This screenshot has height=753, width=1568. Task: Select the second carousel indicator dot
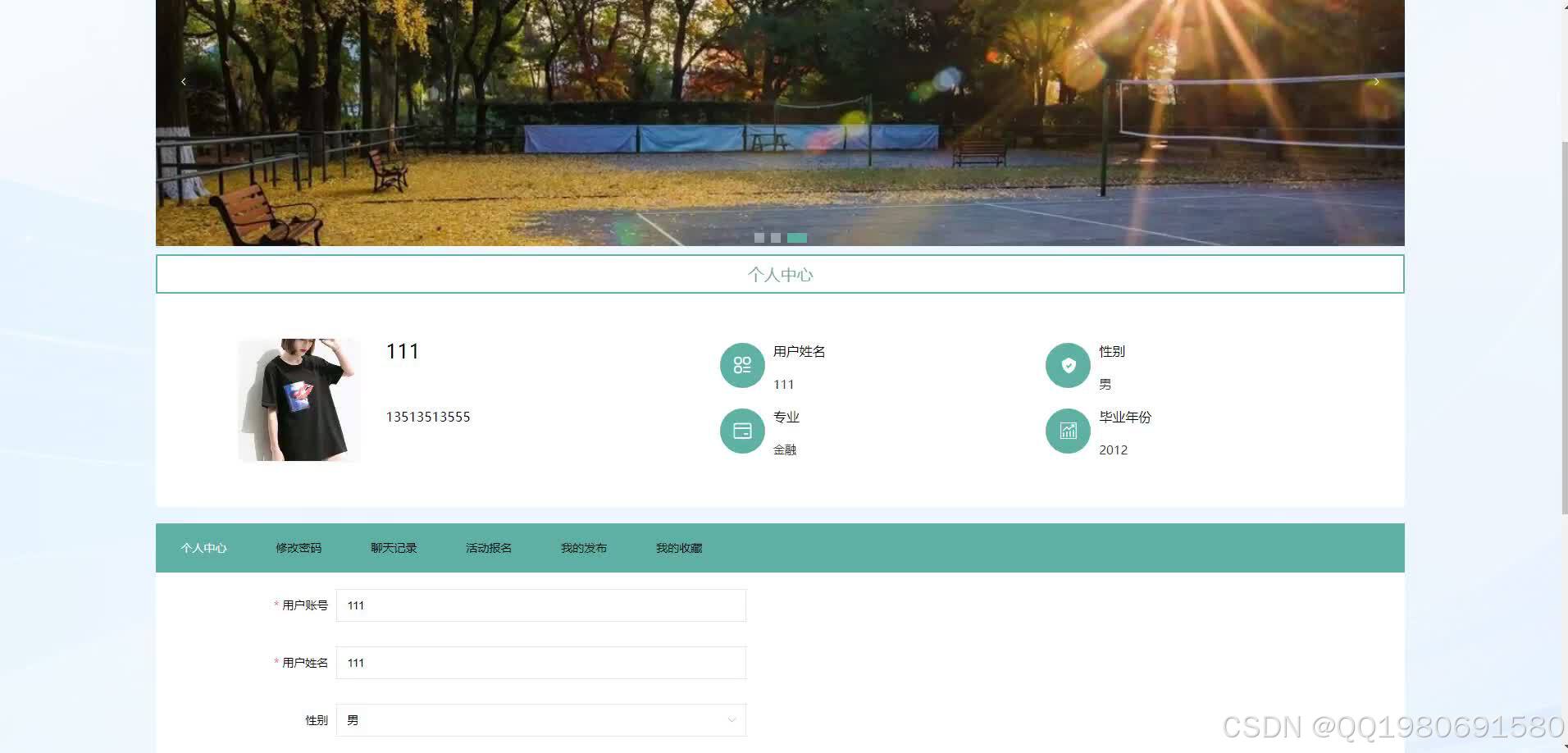point(775,238)
